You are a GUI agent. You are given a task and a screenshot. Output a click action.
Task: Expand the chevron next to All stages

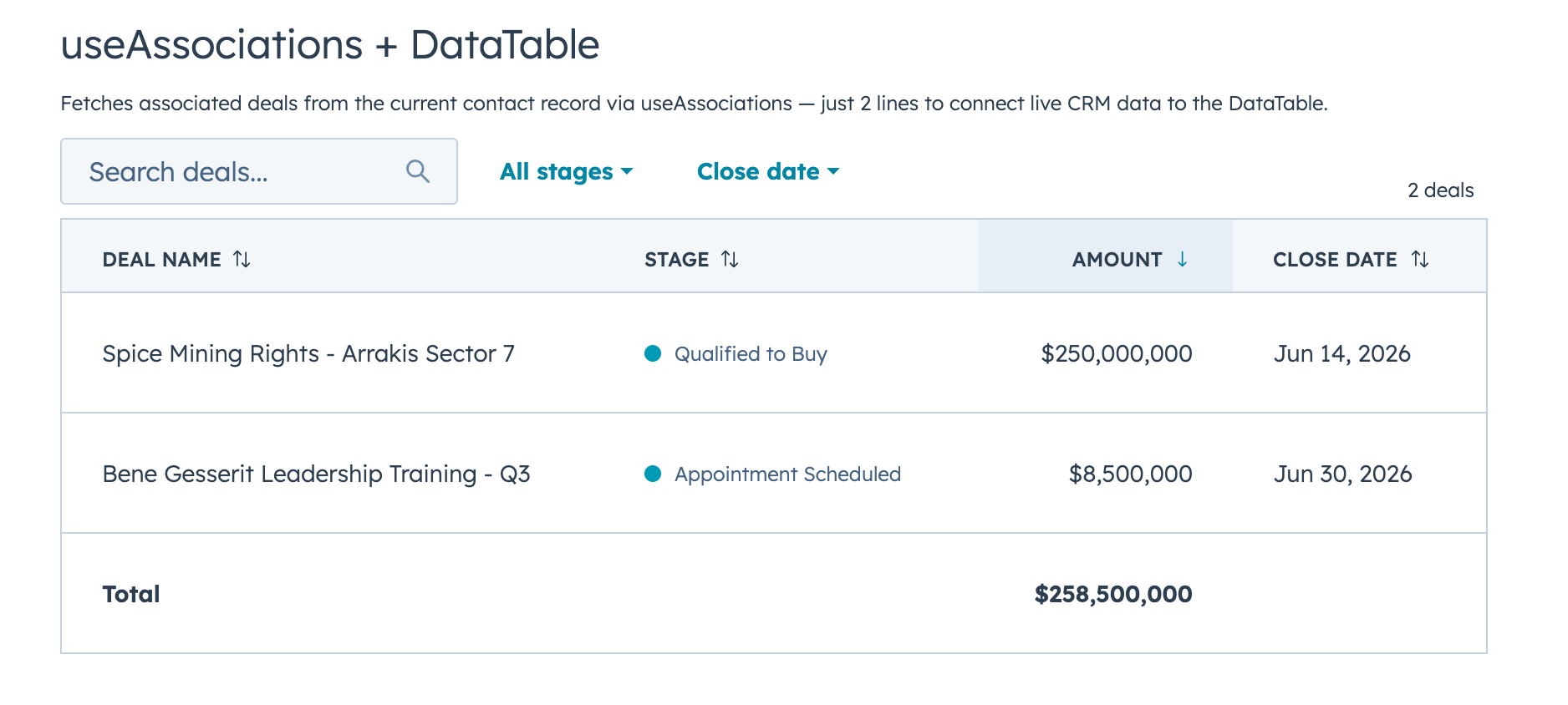tap(628, 172)
